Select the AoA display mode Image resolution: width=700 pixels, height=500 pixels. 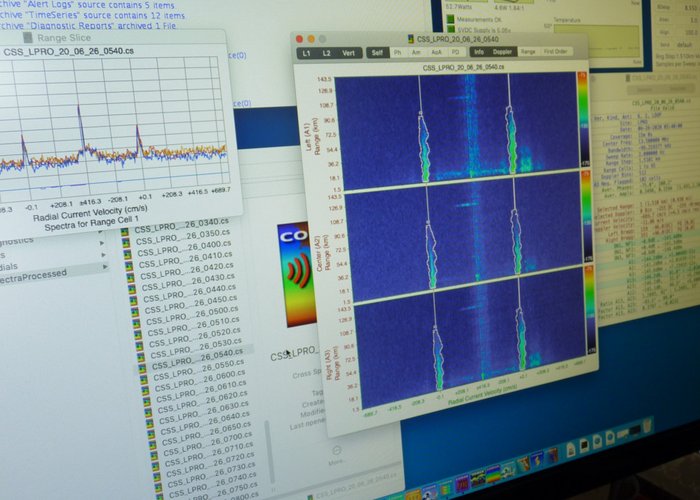tap(436, 52)
